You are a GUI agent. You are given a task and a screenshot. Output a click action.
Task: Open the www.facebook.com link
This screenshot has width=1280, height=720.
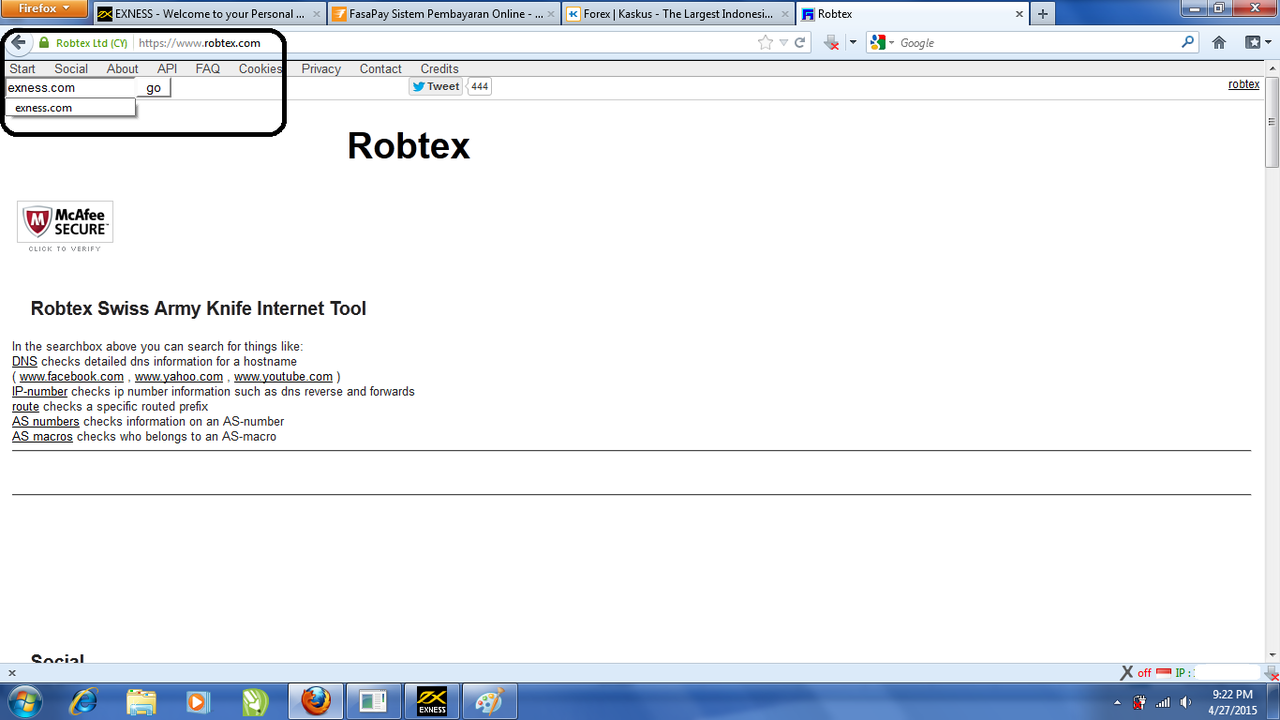[x=72, y=377]
